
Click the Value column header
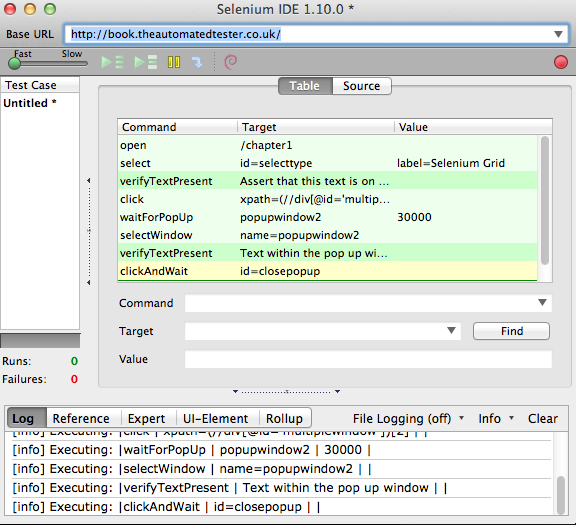pos(473,127)
